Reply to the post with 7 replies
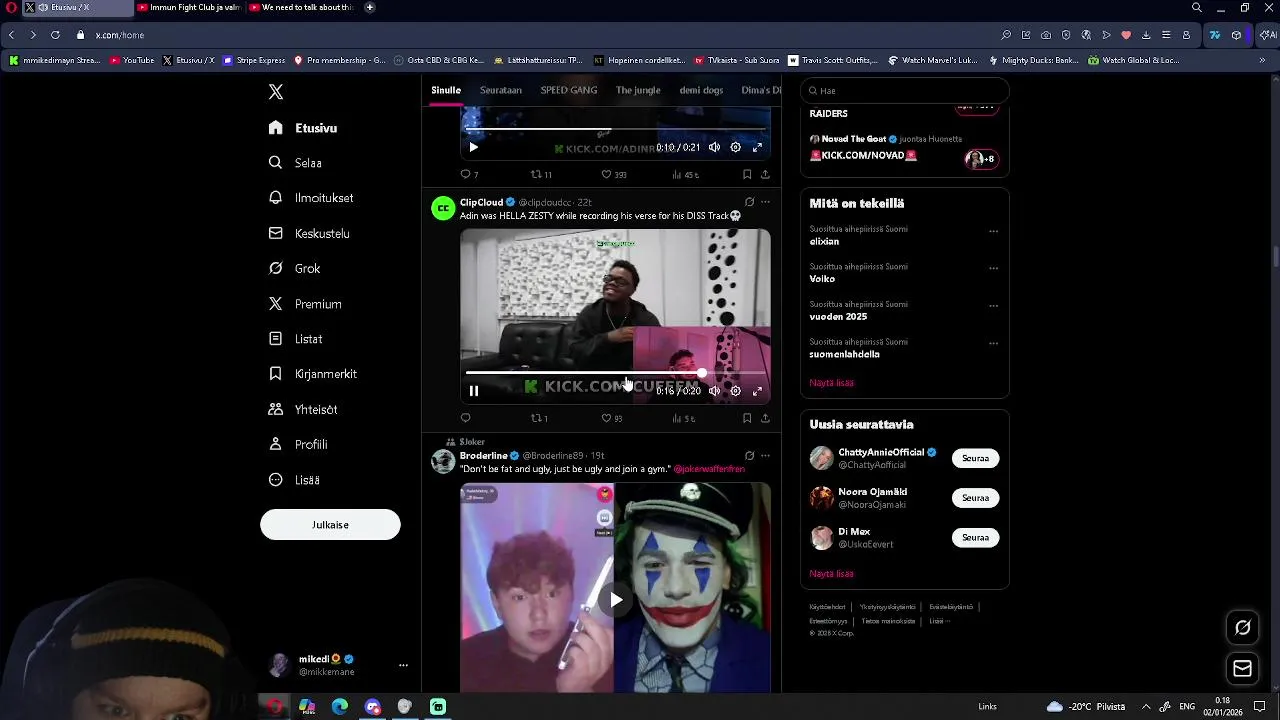1280x720 pixels. tap(468, 174)
